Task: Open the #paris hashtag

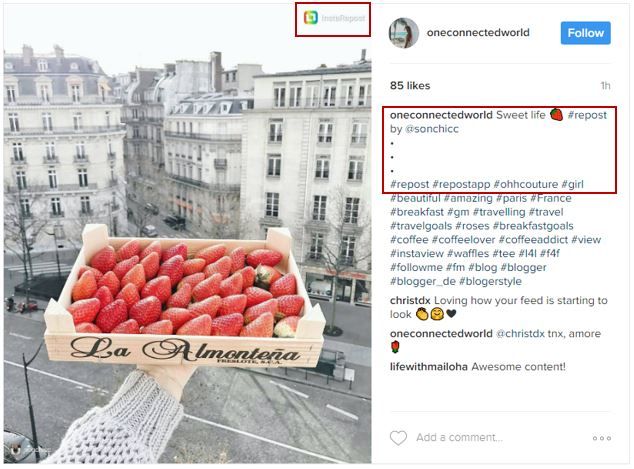Action: pyautogui.click(x=511, y=199)
